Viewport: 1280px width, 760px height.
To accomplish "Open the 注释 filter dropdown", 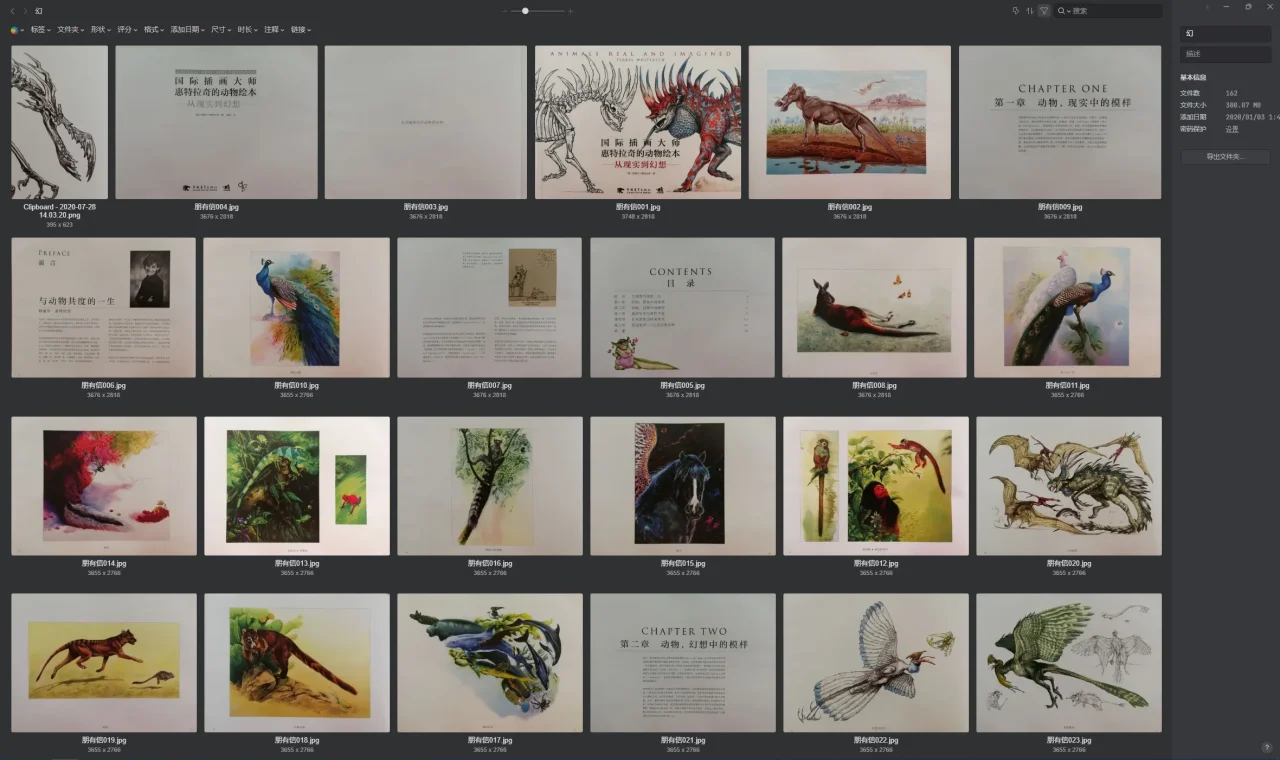I will tap(275, 30).
